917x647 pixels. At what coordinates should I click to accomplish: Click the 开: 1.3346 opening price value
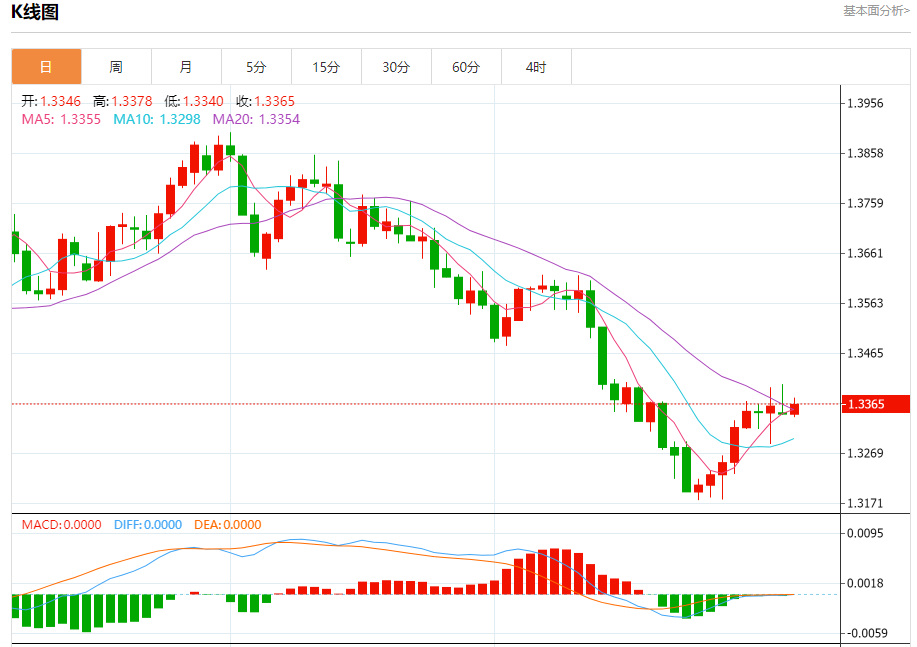(x=51, y=101)
